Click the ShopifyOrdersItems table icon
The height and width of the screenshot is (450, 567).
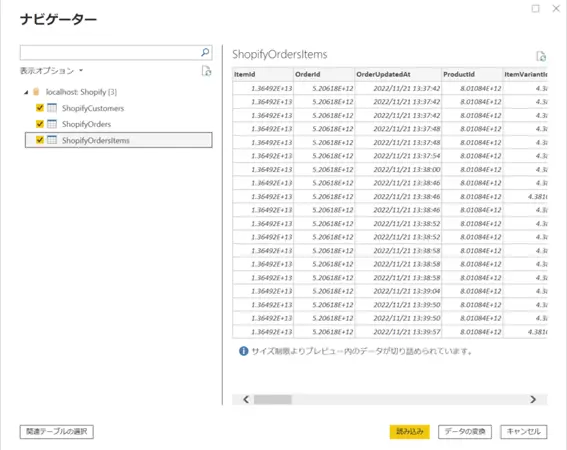tap(52, 140)
